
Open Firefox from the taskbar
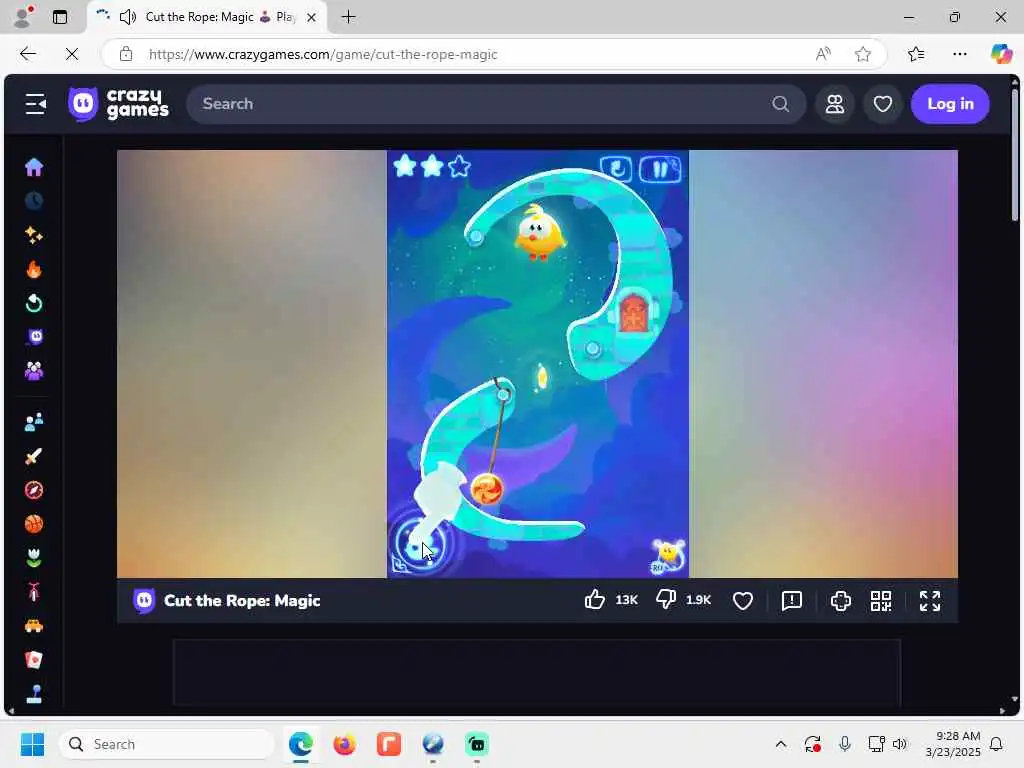tap(344, 744)
